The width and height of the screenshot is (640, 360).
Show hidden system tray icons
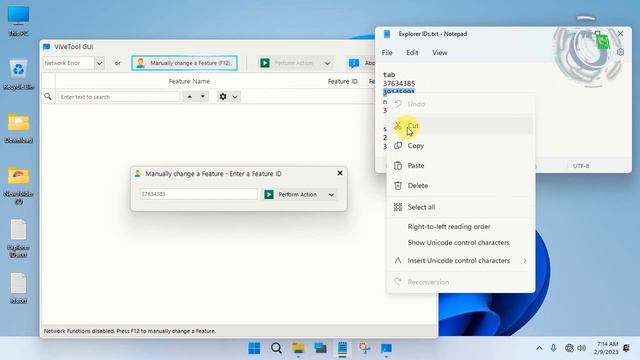pyautogui.click(x=539, y=348)
